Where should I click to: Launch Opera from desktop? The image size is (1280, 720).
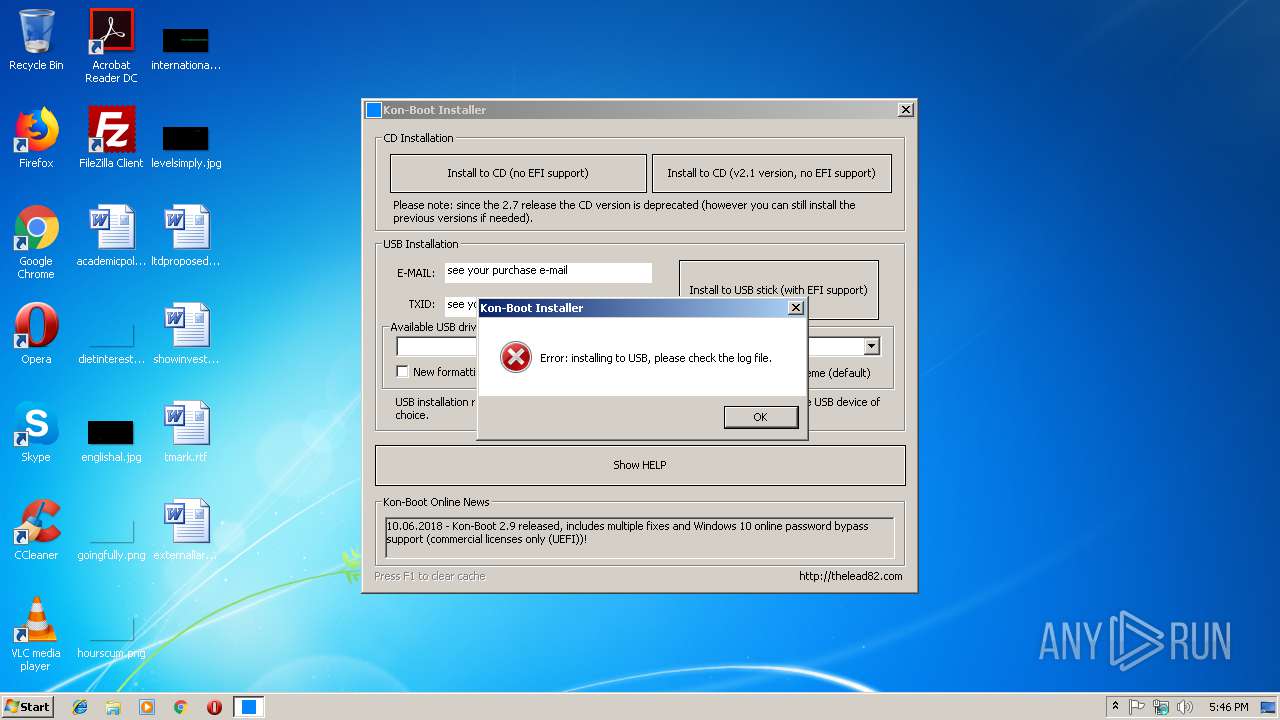(x=36, y=334)
